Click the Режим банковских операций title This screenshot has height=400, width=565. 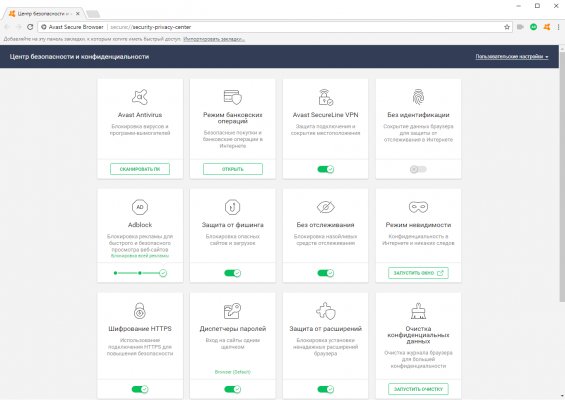232,118
